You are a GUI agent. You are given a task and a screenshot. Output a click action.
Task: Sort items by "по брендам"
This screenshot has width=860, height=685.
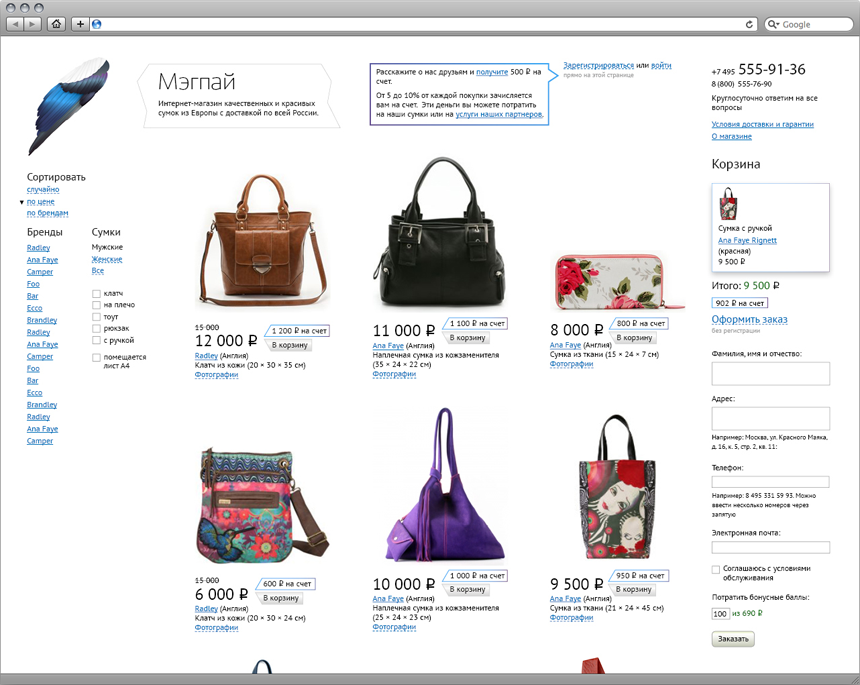click(48, 213)
